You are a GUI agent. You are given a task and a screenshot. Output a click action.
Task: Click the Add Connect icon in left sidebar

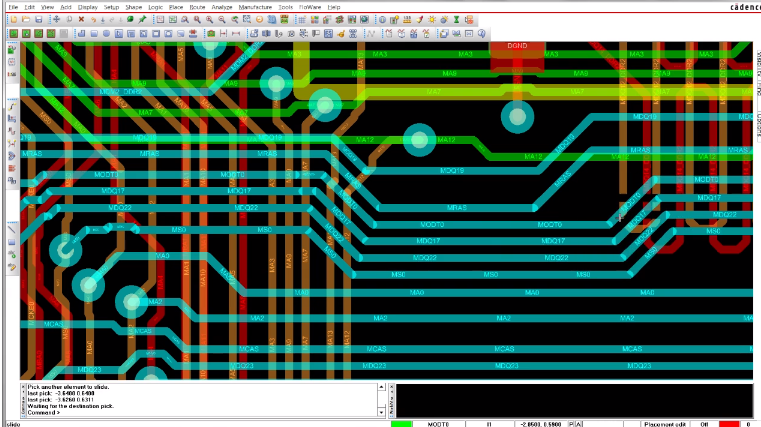[12, 106]
